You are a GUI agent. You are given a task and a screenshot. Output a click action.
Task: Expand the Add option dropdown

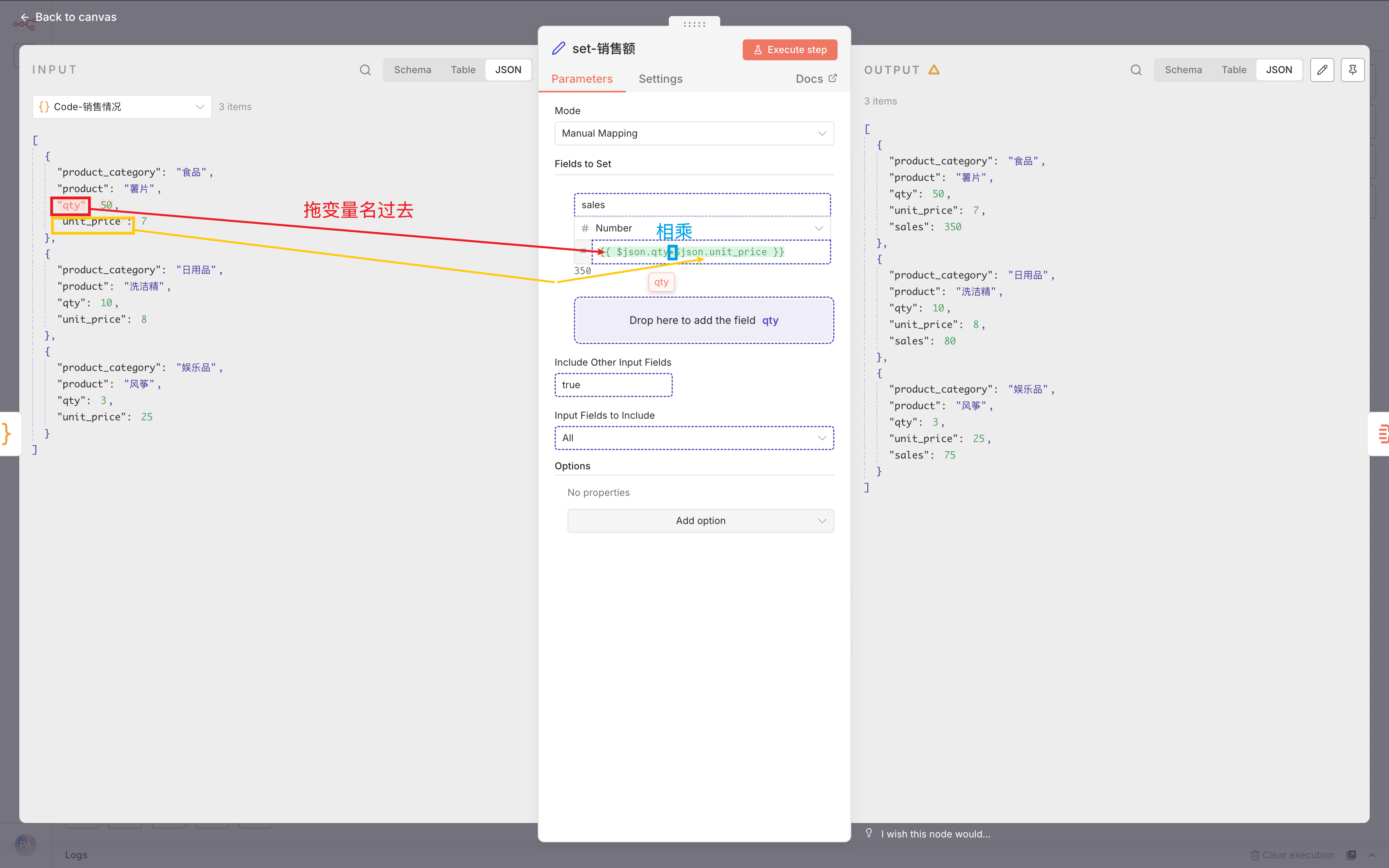coord(700,521)
